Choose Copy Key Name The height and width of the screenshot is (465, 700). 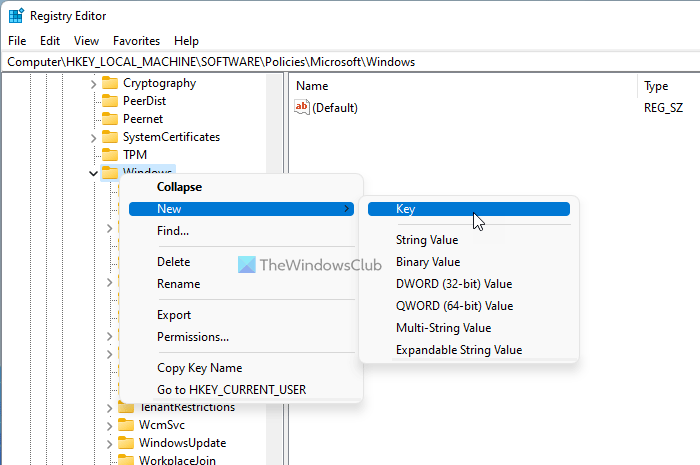click(241, 368)
